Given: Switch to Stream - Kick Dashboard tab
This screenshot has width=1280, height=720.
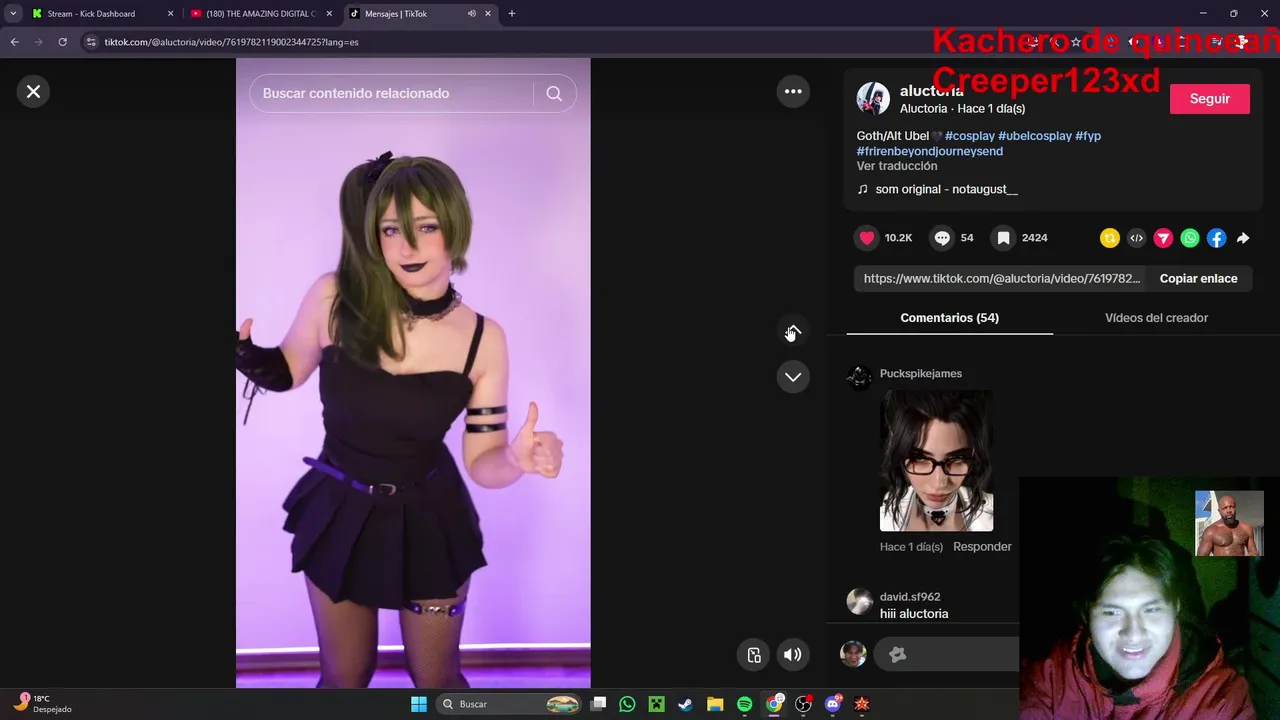Looking at the screenshot, I should point(90,14).
